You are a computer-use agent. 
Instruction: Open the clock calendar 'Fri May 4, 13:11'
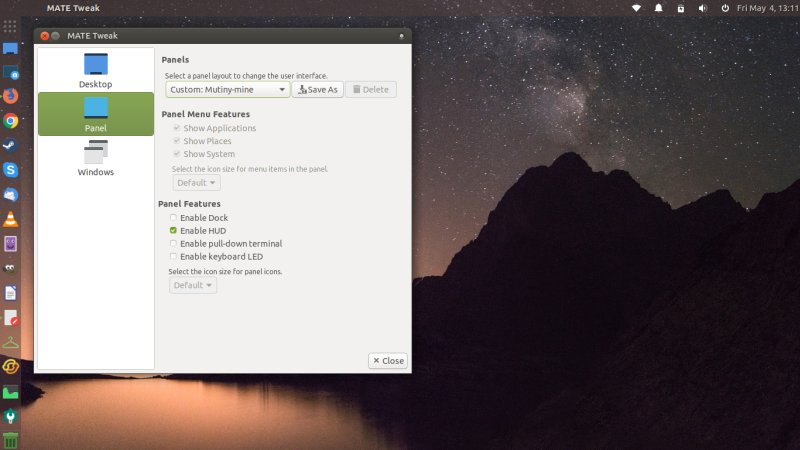768,8
